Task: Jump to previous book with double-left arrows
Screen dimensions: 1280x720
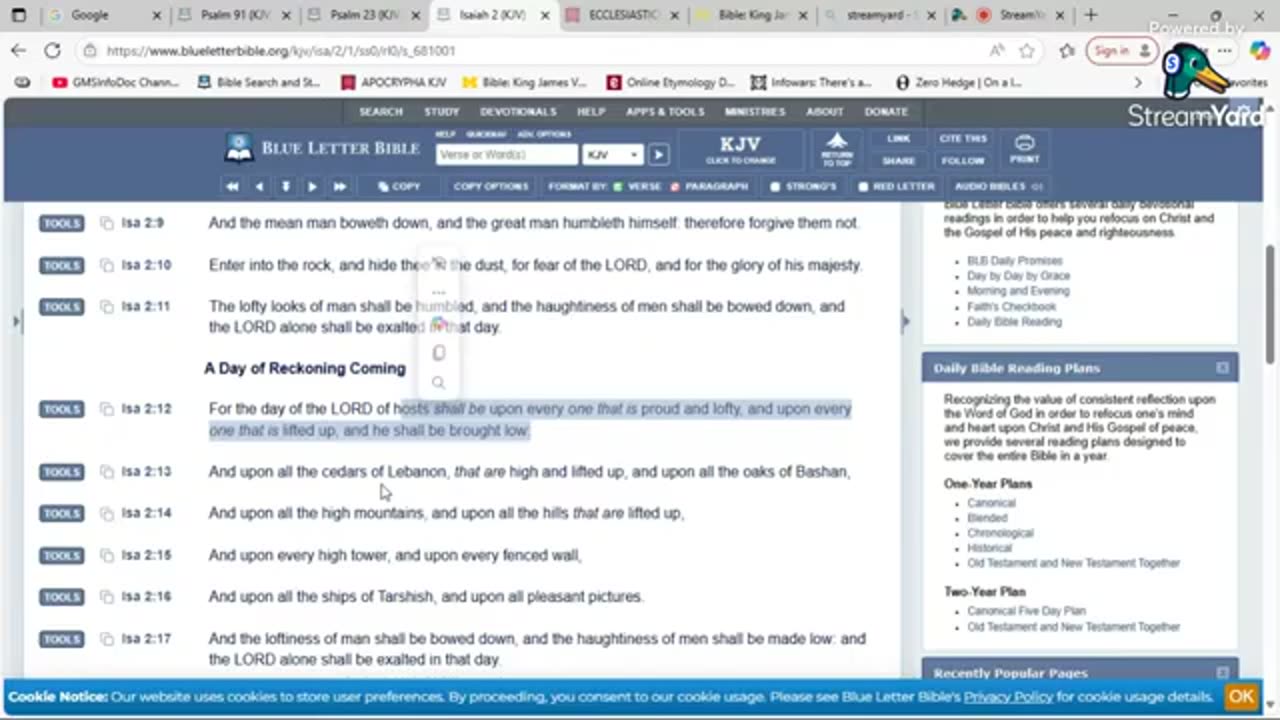Action: click(232, 187)
